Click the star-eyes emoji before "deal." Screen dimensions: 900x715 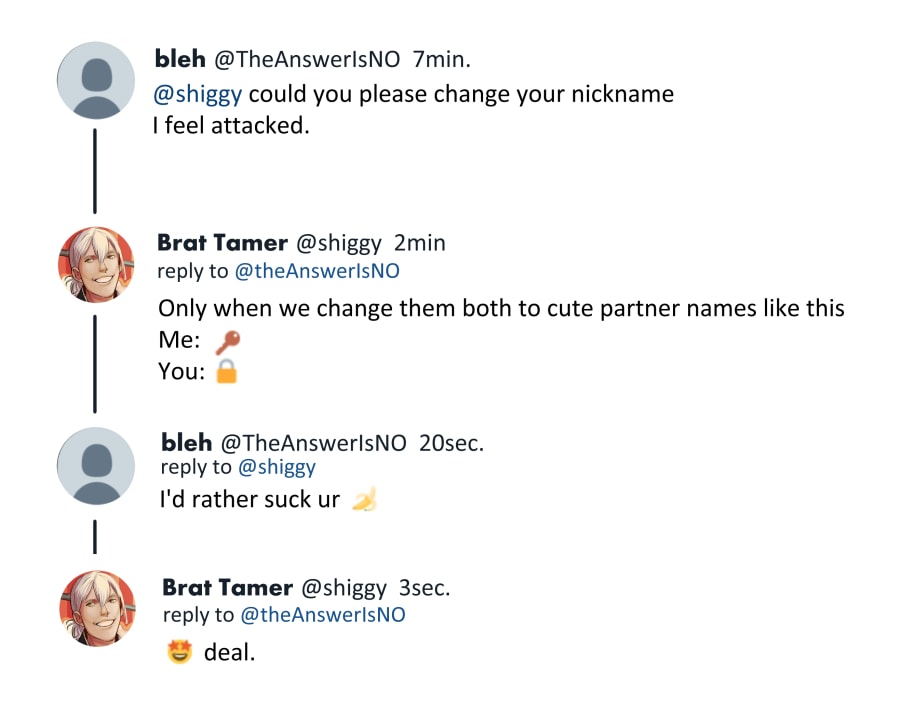point(179,654)
